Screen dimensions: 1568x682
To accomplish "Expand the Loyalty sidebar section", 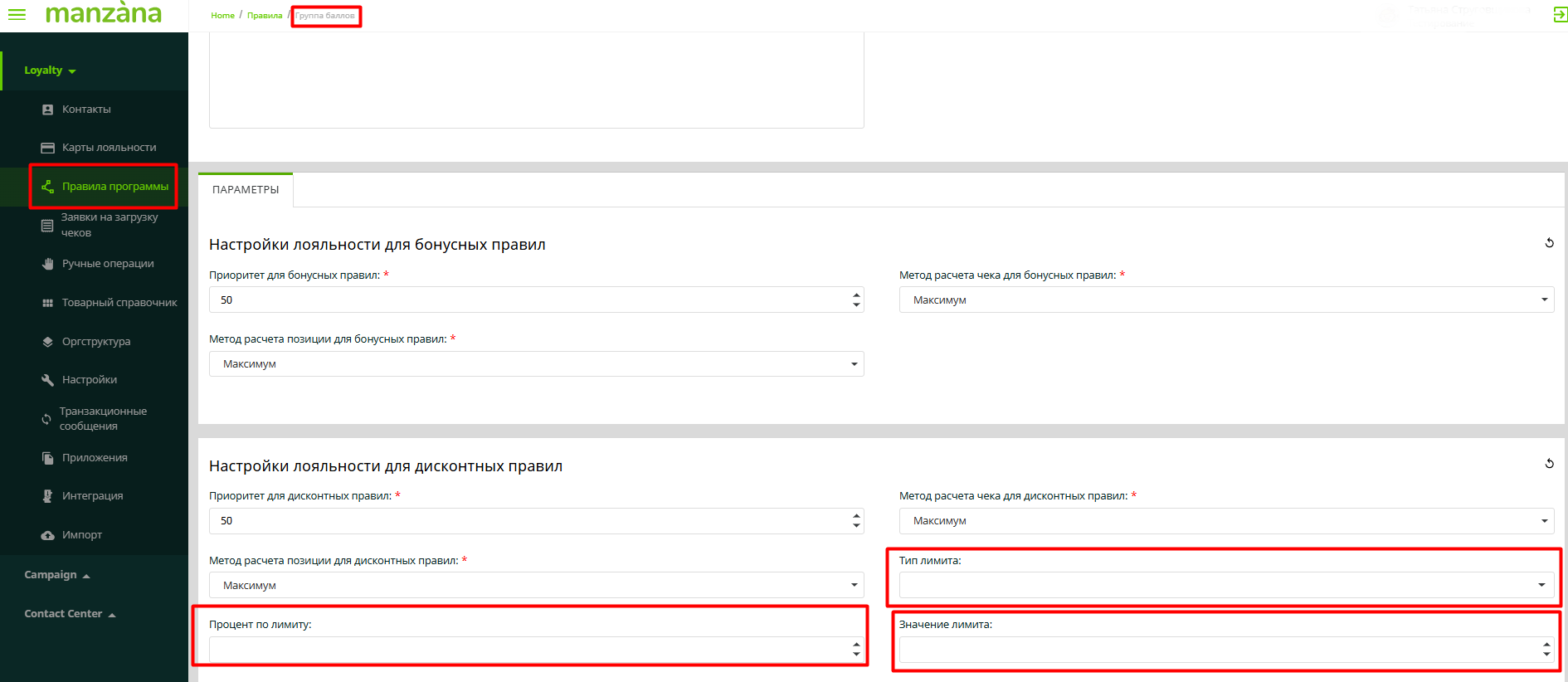I will tap(50, 71).
